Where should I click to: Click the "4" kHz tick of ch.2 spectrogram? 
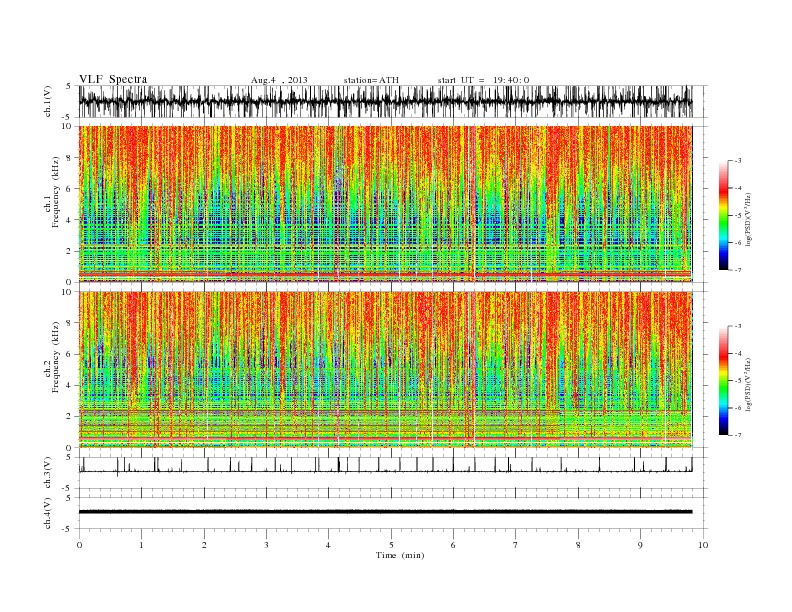[69, 386]
